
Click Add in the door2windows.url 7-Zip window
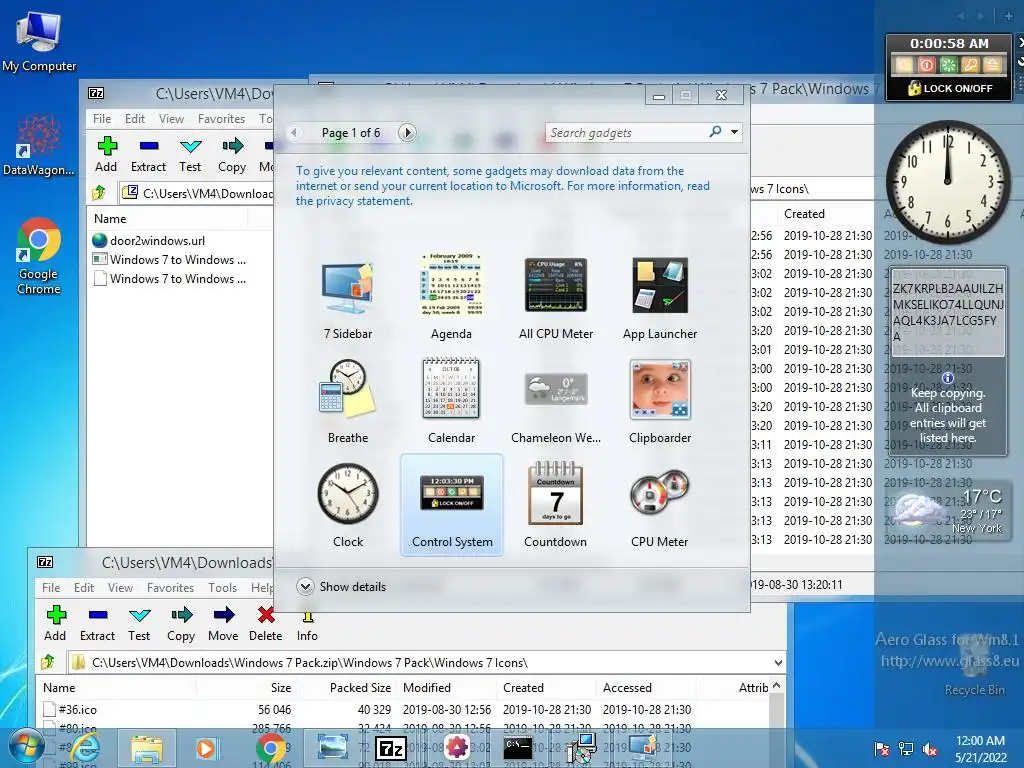point(106,155)
